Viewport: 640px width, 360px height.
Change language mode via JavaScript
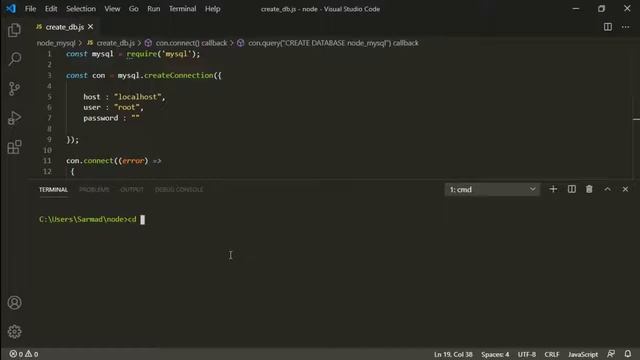(x=583, y=354)
